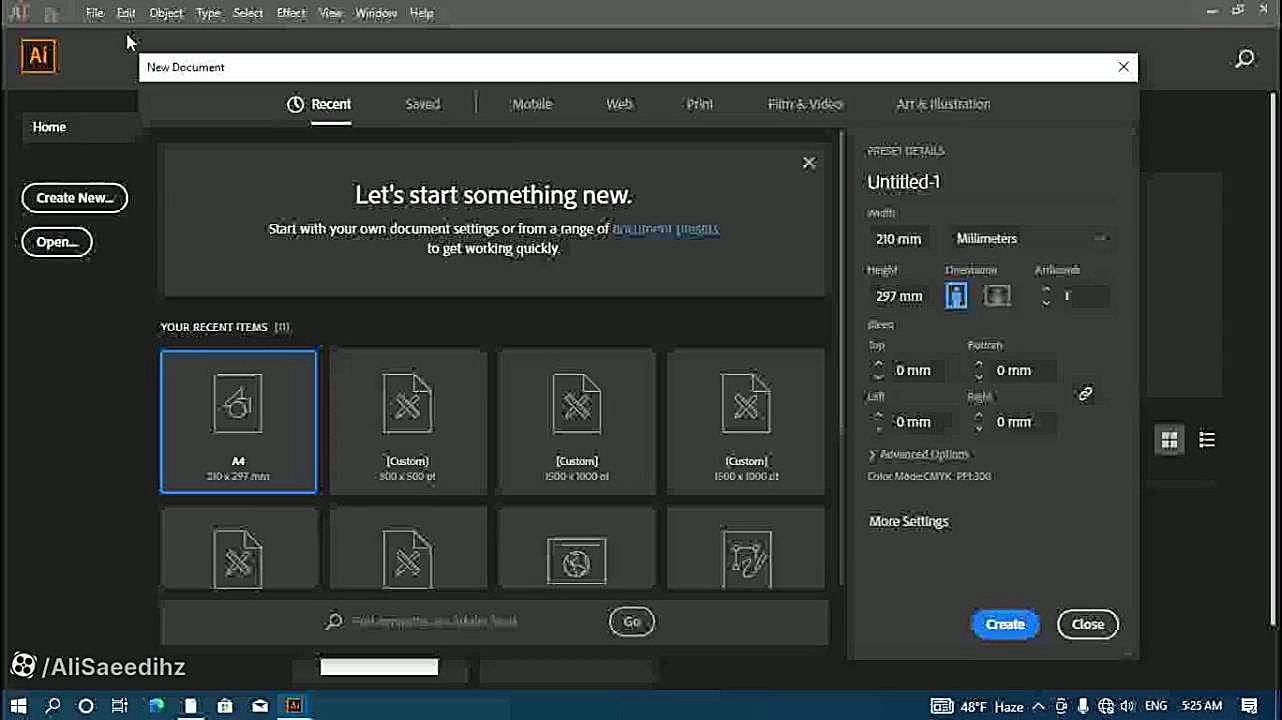Click the template search magnifier icon
The image size is (1282, 720).
(x=334, y=621)
